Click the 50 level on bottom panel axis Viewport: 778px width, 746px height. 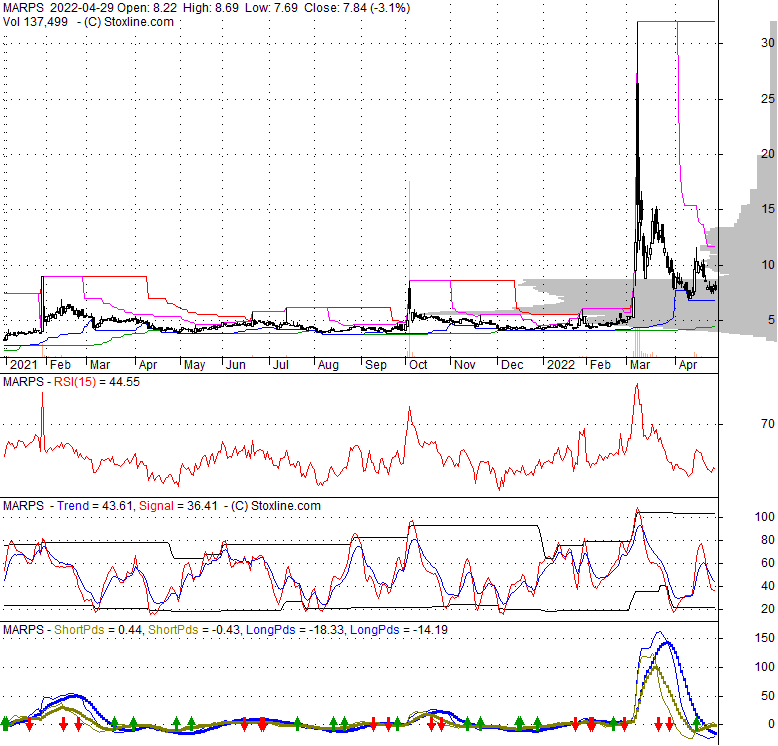768,696
